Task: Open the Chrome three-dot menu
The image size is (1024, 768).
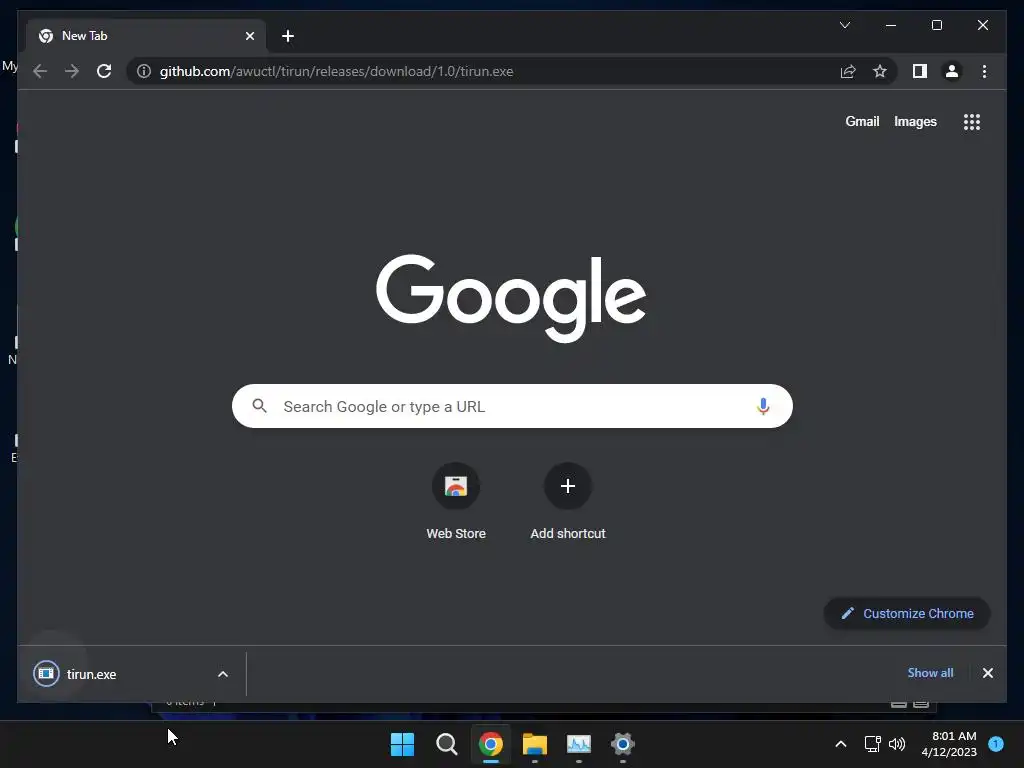Action: tap(984, 71)
